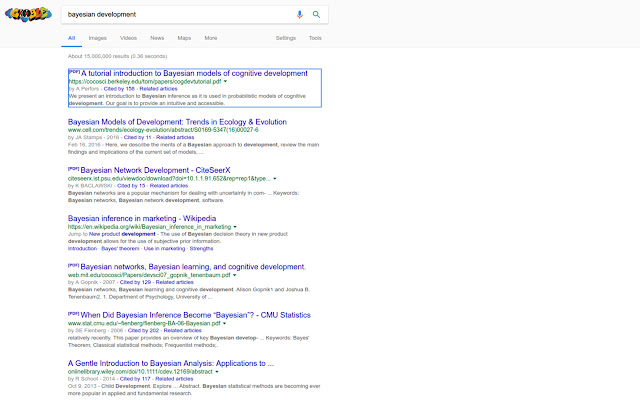Expand dropdown arrow next to en.wikipedia.org URL

(x=235, y=227)
